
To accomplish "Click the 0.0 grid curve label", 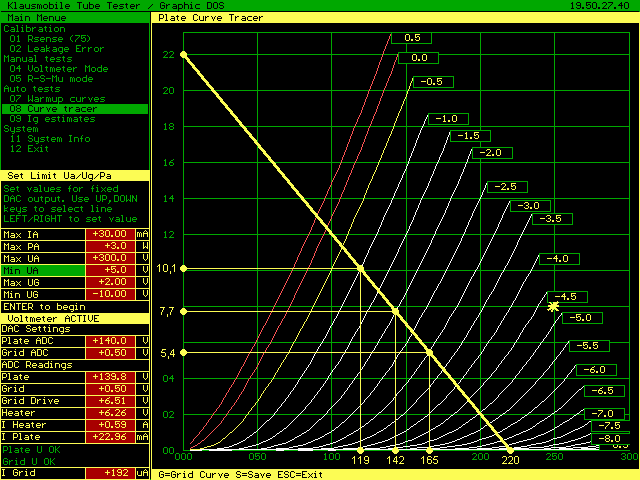I will tap(418, 59).
